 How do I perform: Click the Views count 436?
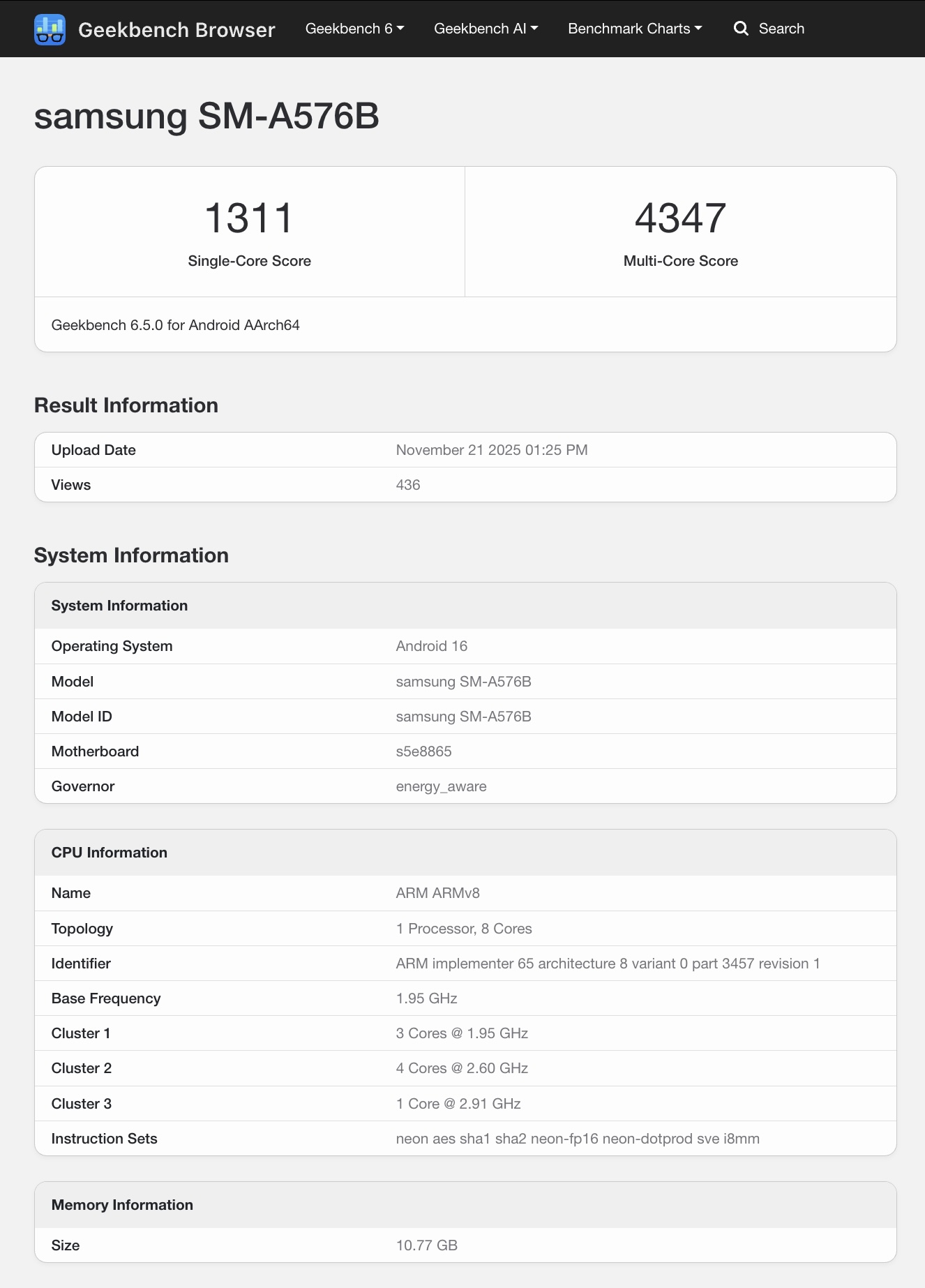click(x=408, y=485)
